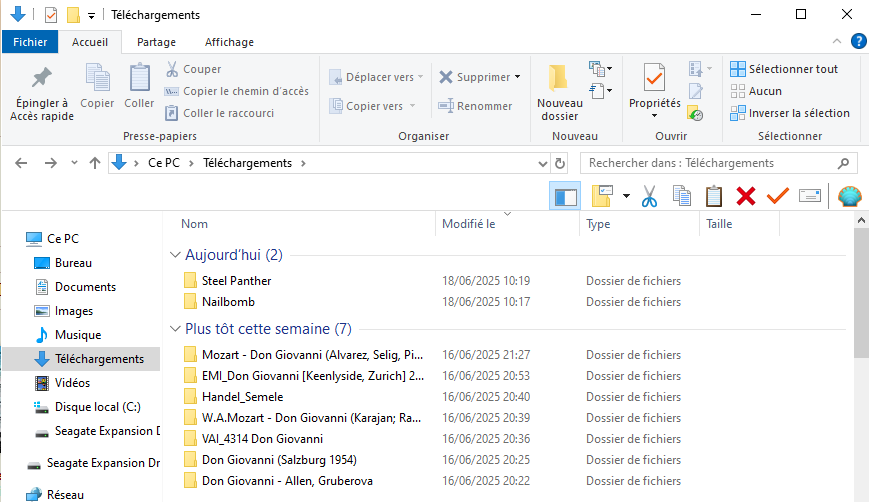Viewport: 869px width, 504px height.
Task: Toggle the navigation pane toolbar button
Action: click(565, 196)
